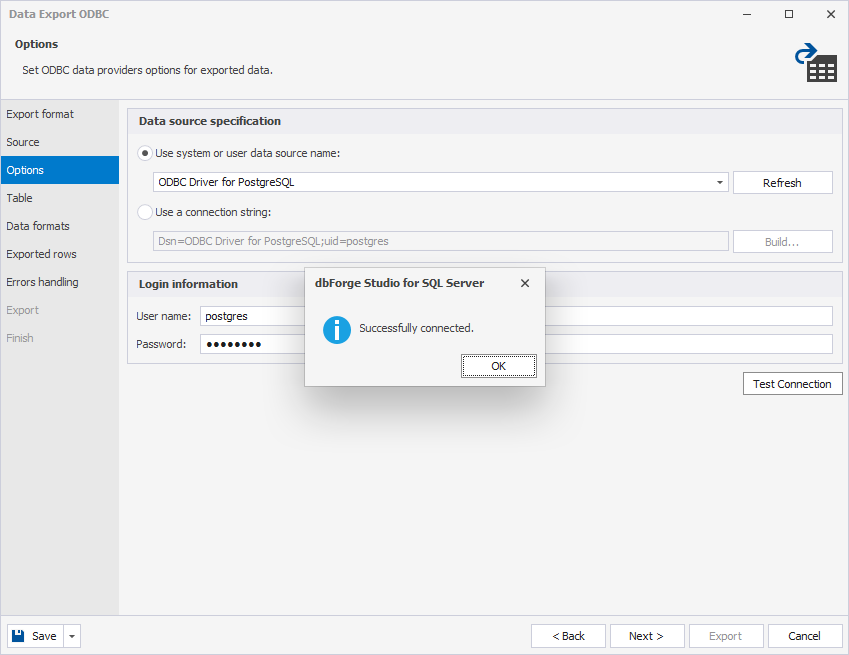Click the User name input field
The height and width of the screenshot is (655, 849).
(x=250, y=316)
